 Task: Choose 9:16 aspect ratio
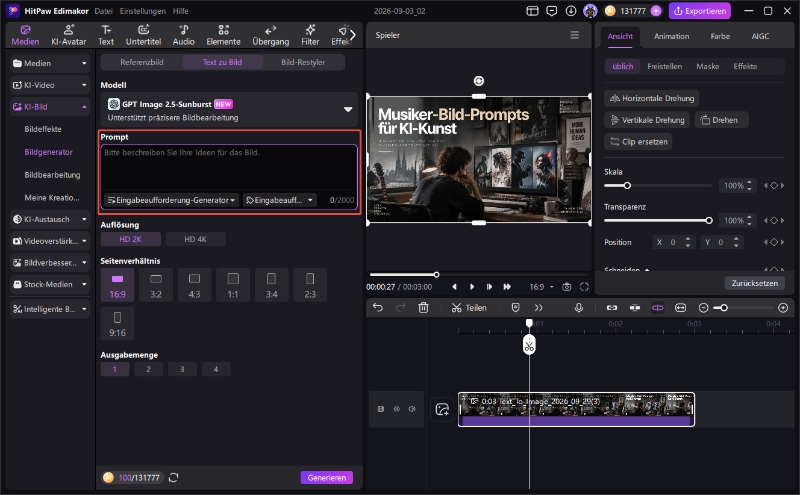coord(117,324)
